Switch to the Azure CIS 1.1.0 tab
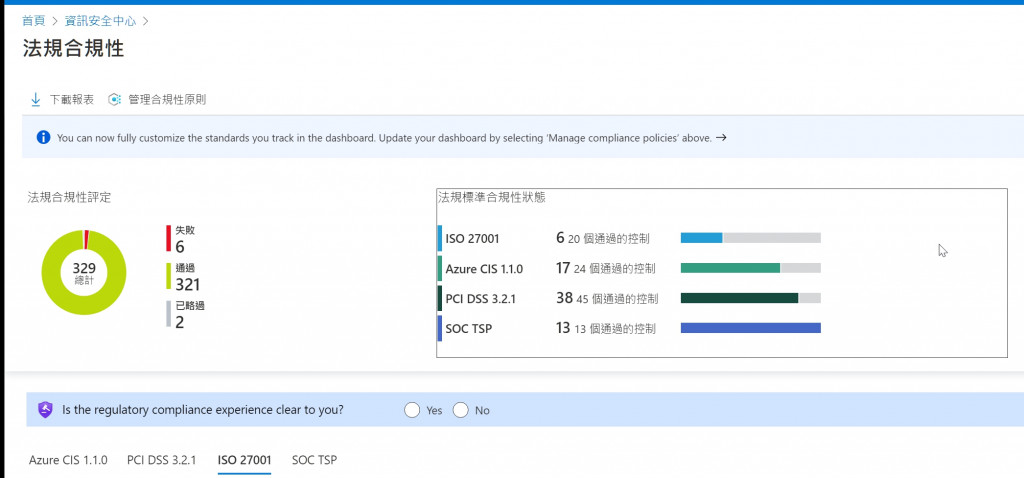 (68, 460)
